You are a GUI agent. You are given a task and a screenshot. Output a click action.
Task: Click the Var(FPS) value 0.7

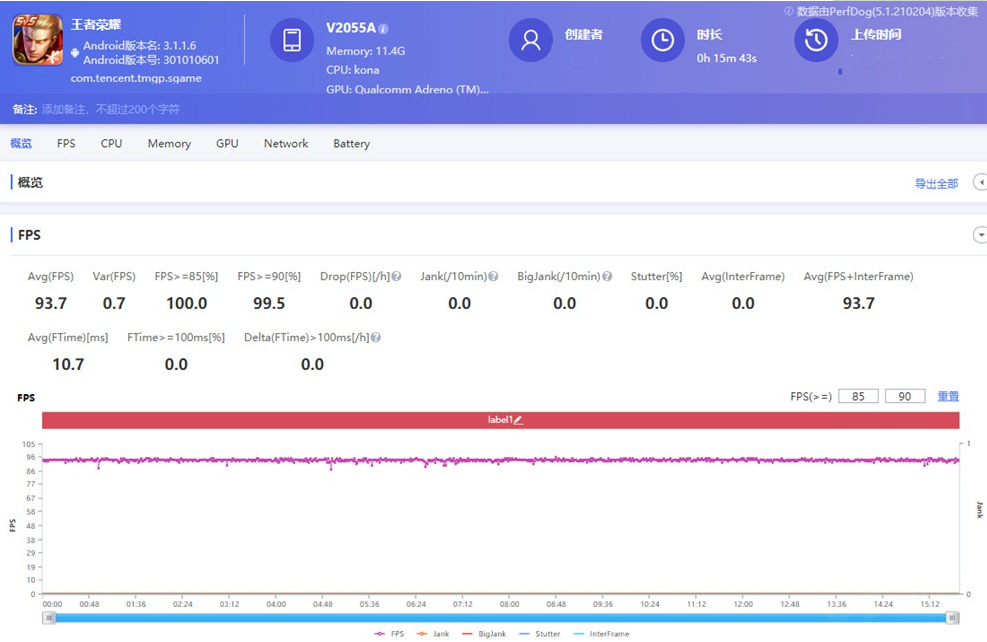[x=114, y=303]
